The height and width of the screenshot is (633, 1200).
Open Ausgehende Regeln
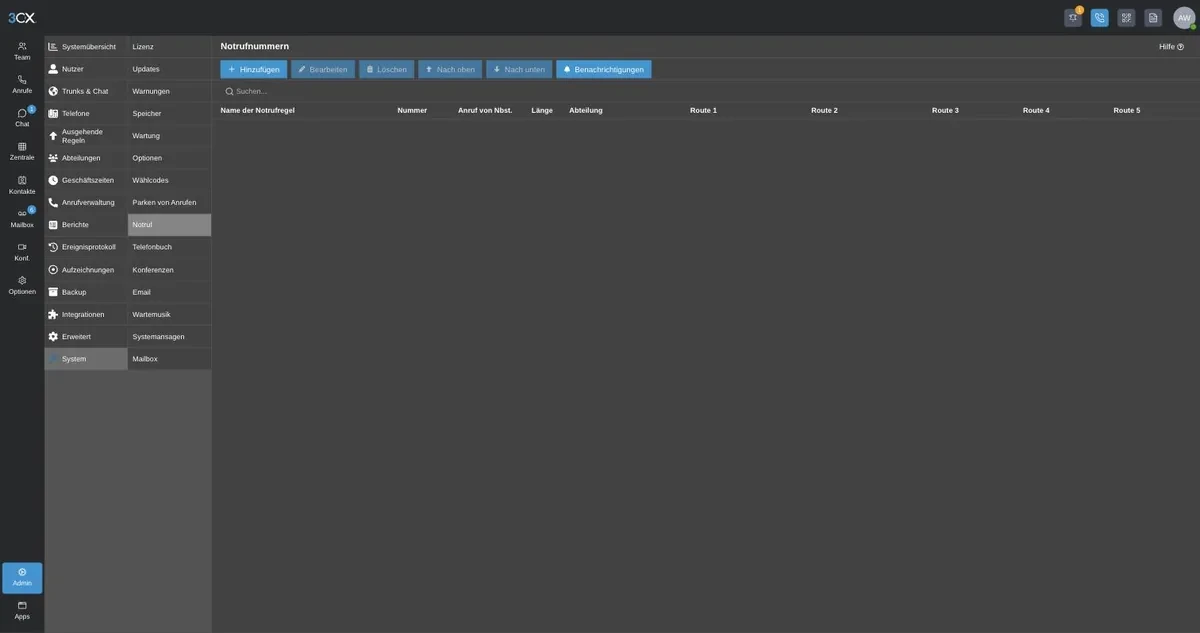click(86, 136)
